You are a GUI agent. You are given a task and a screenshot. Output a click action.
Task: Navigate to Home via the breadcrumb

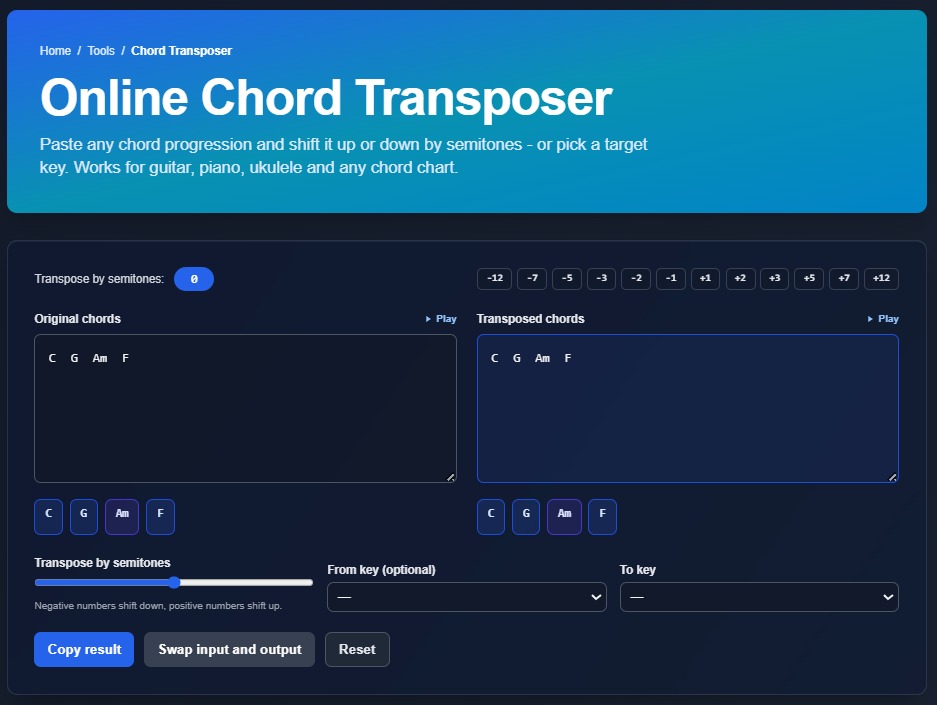coord(55,50)
